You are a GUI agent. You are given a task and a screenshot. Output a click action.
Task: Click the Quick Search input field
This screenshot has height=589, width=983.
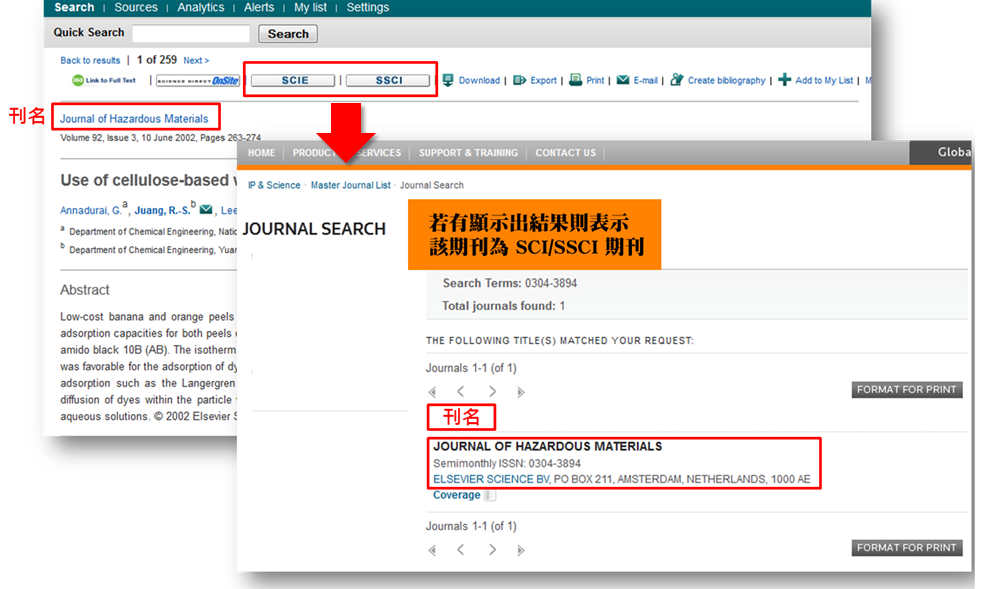(x=191, y=33)
